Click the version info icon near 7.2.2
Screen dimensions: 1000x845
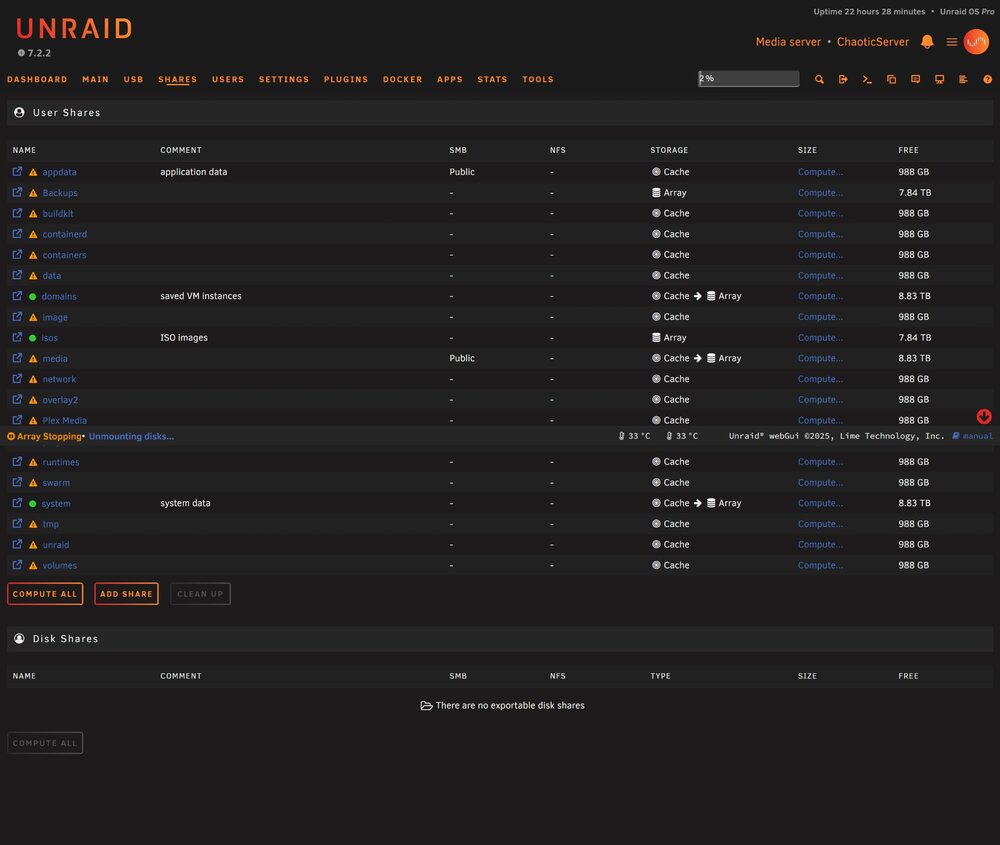[21, 53]
